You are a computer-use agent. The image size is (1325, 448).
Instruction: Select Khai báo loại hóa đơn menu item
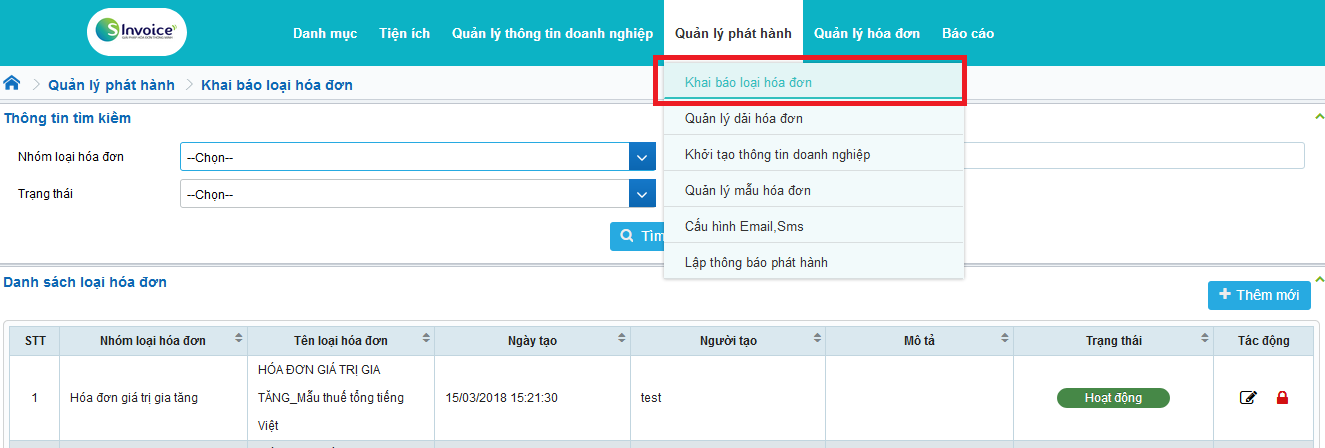pos(748,82)
